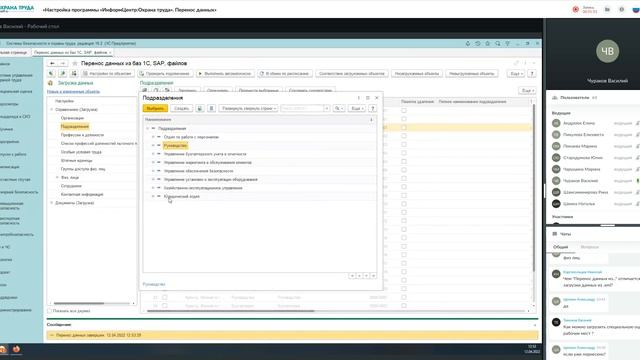Click first icon in Подразделения table toolbar
Image resolution: width=640 pixels, height=360 pixels.
(145, 90)
